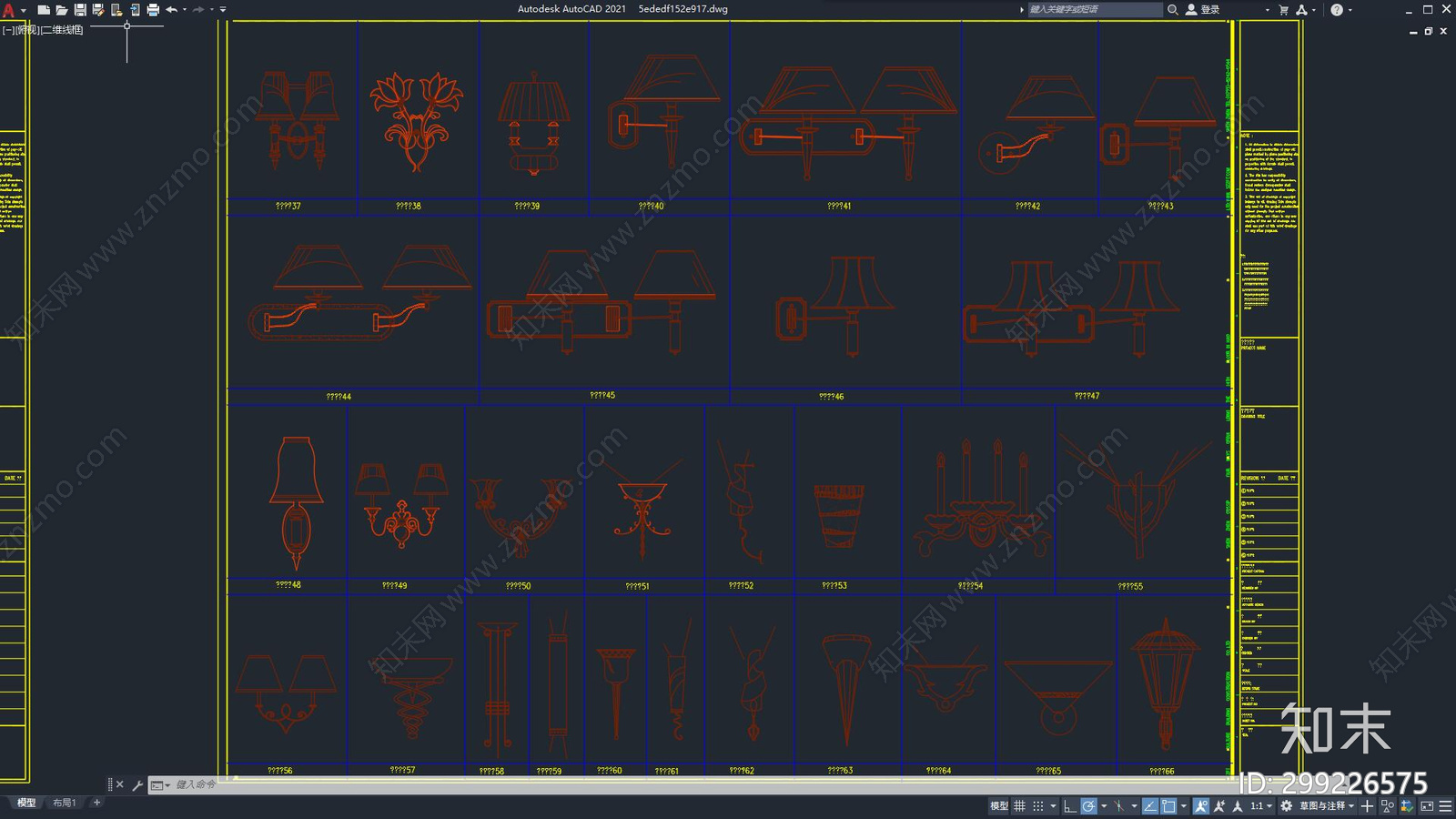This screenshot has width=1456, height=819.
Task: Expand Customize Quick Access Toolbar dropdown
Action: (223, 9)
